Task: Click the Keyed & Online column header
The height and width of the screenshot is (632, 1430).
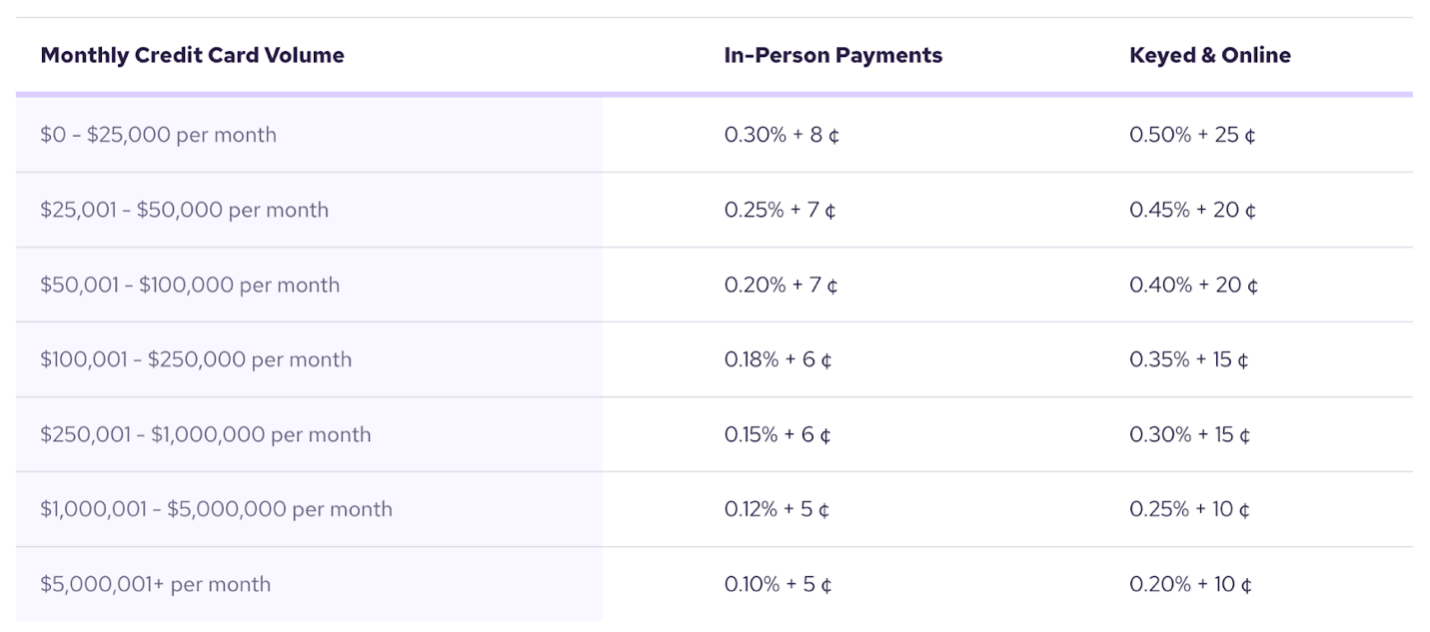Action: coord(1210,55)
